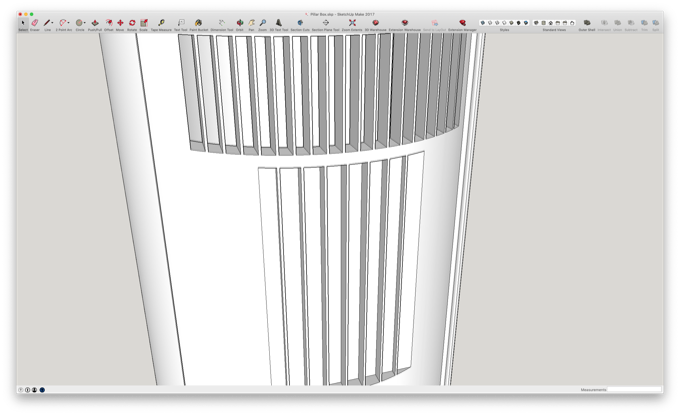Viewport: 680px width, 415px height.
Task: Pick the Offset tool
Action: 109,23
